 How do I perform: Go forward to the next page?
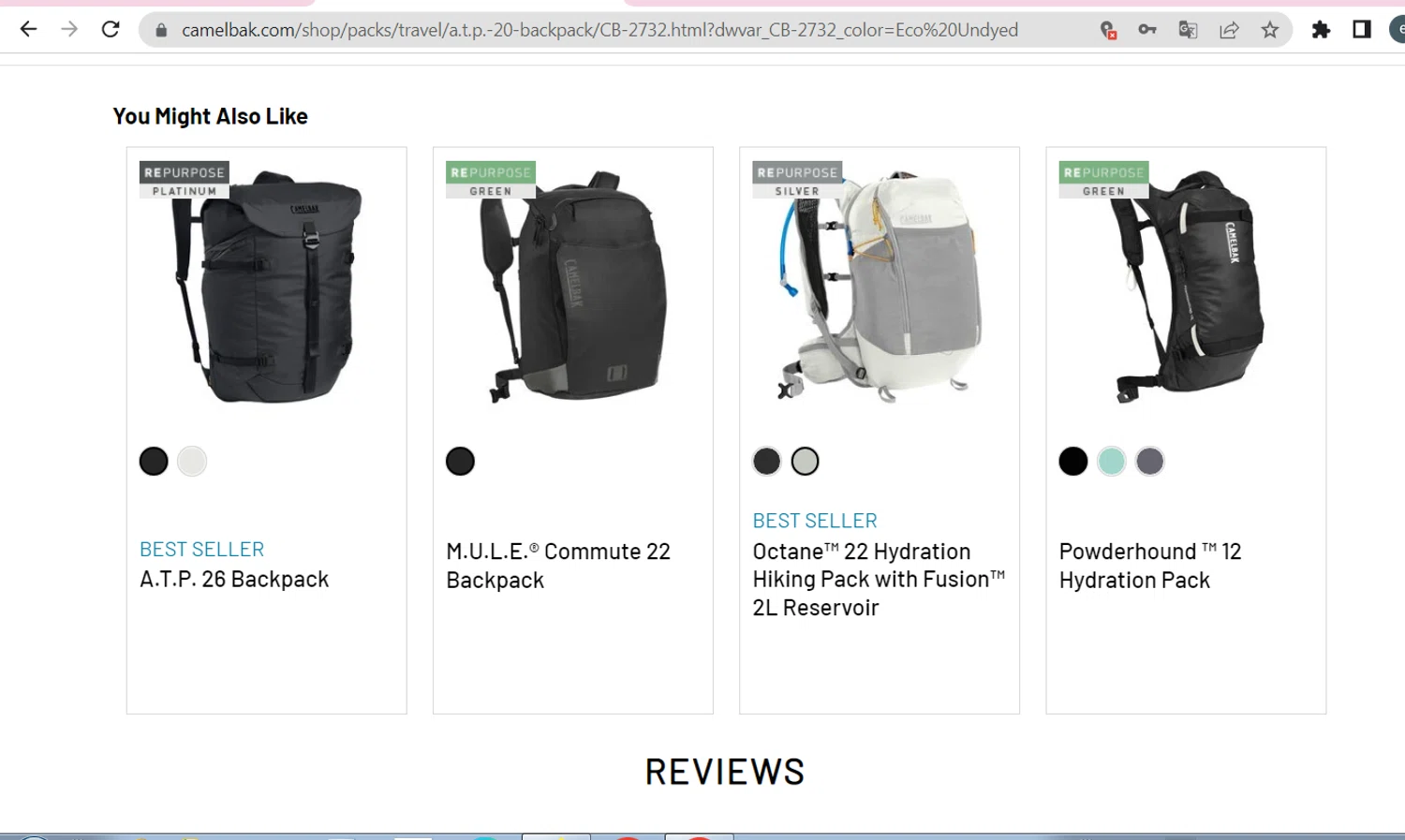click(x=69, y=30)
